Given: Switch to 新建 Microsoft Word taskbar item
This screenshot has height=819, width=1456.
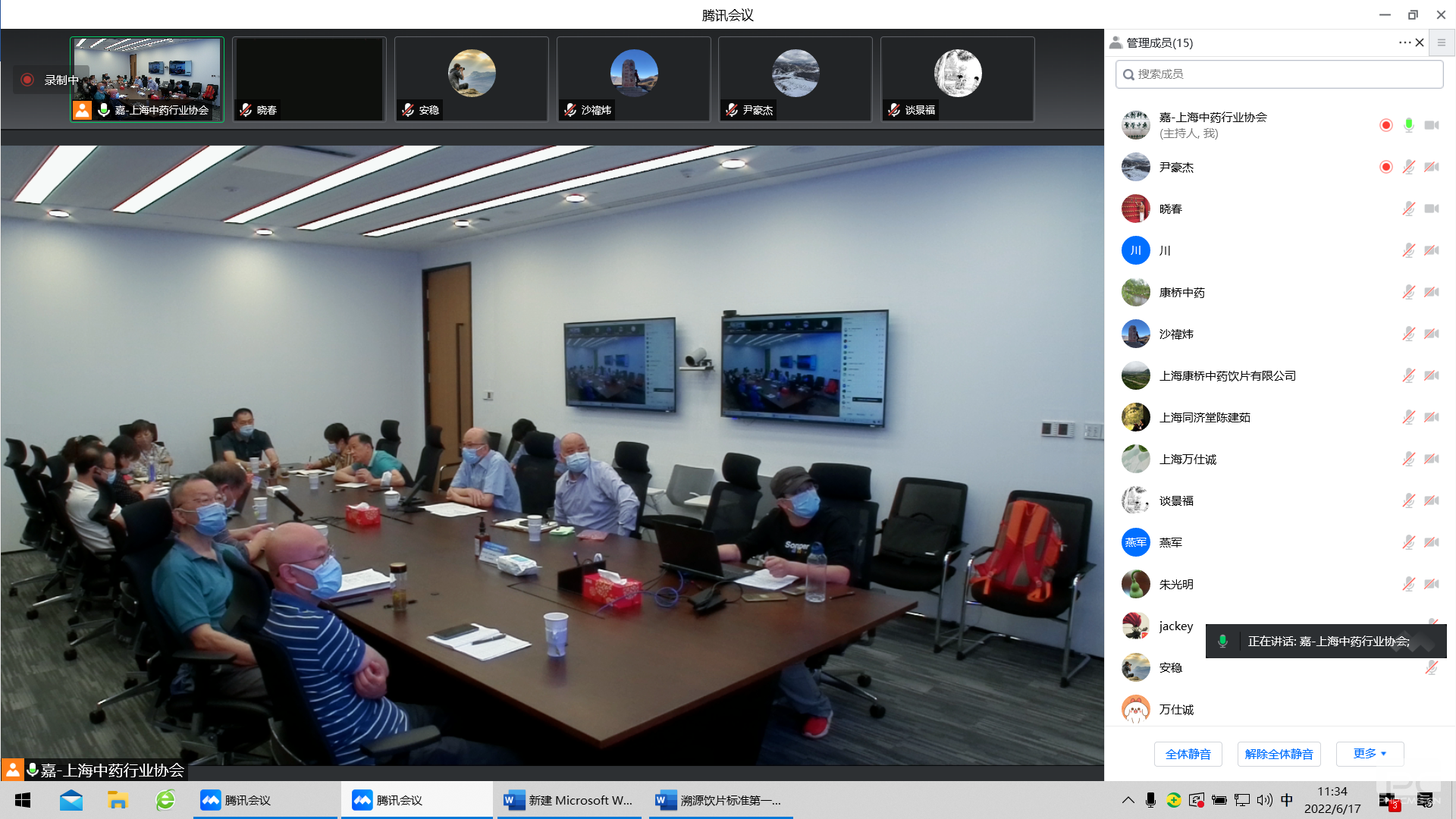Looking at the screenshot, I should (568, 800).
